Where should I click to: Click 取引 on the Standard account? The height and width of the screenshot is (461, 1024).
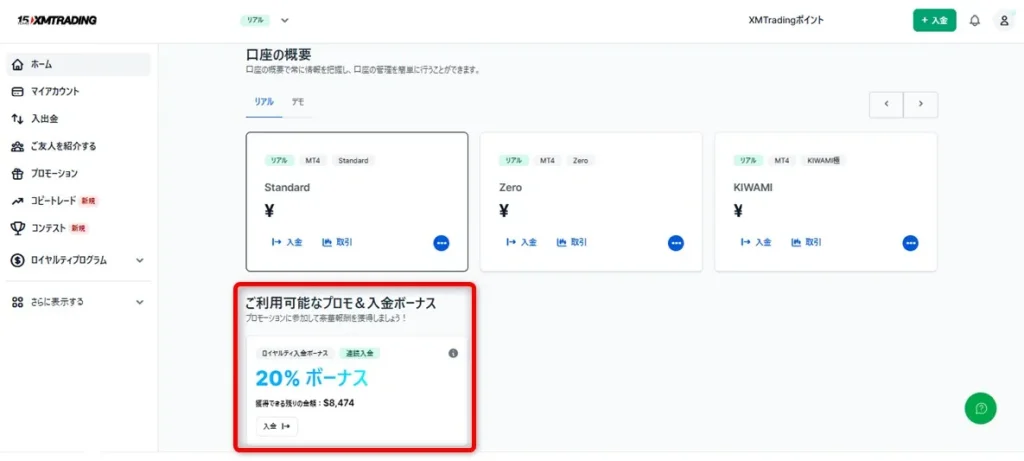338,242
